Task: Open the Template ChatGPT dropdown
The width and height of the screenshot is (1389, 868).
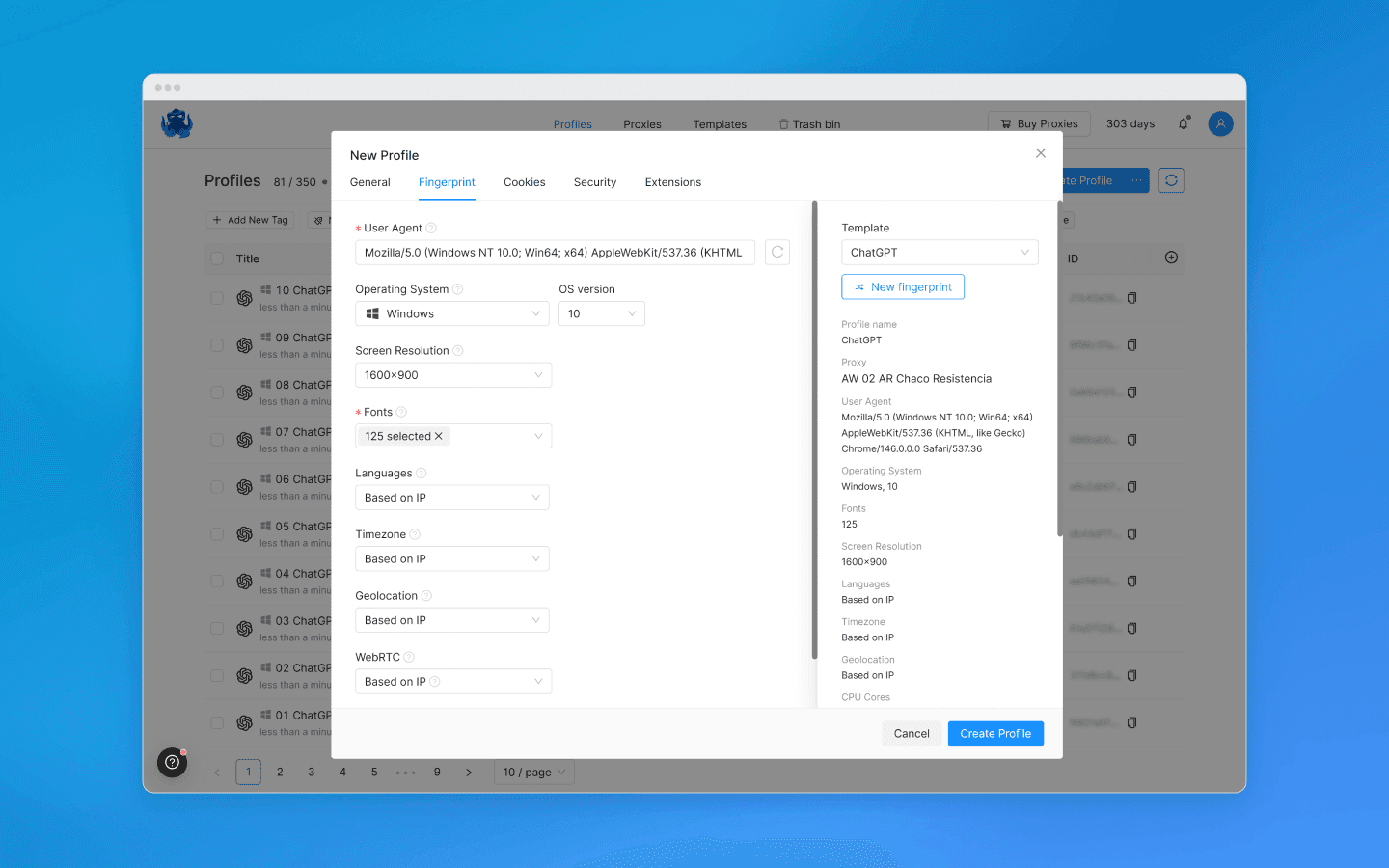Action: (x=940, y=252)
